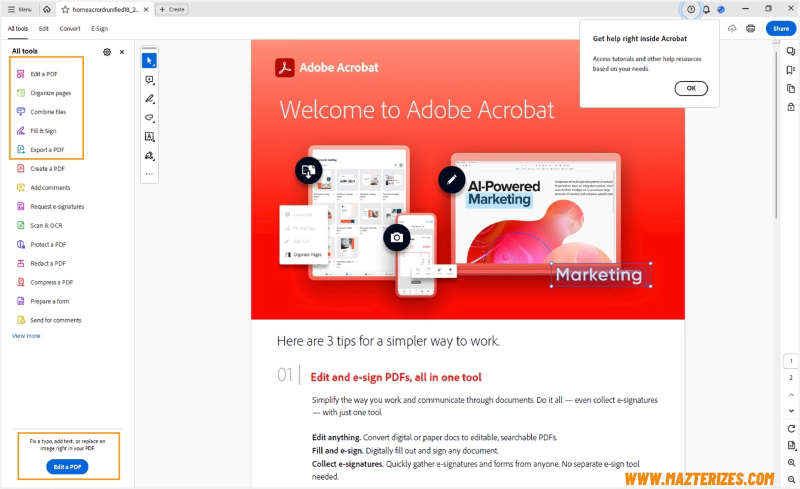The image size is (800, 489).
Task: Click the Zoom in magnifier
Action: coord(791,462)
